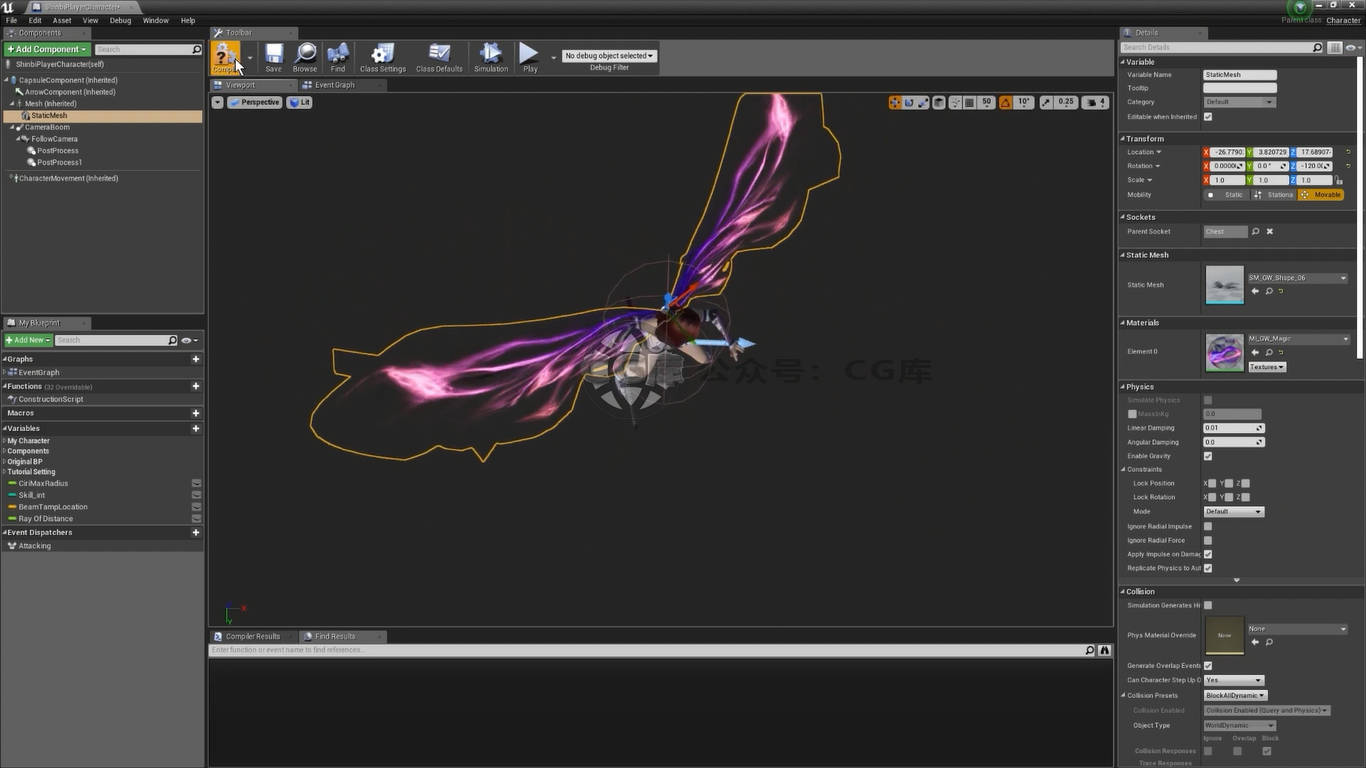Clear the Parent Socket with X
Image resolution: width=1366 pixels, height=768 pixels.
click(x=1270, y=231)
